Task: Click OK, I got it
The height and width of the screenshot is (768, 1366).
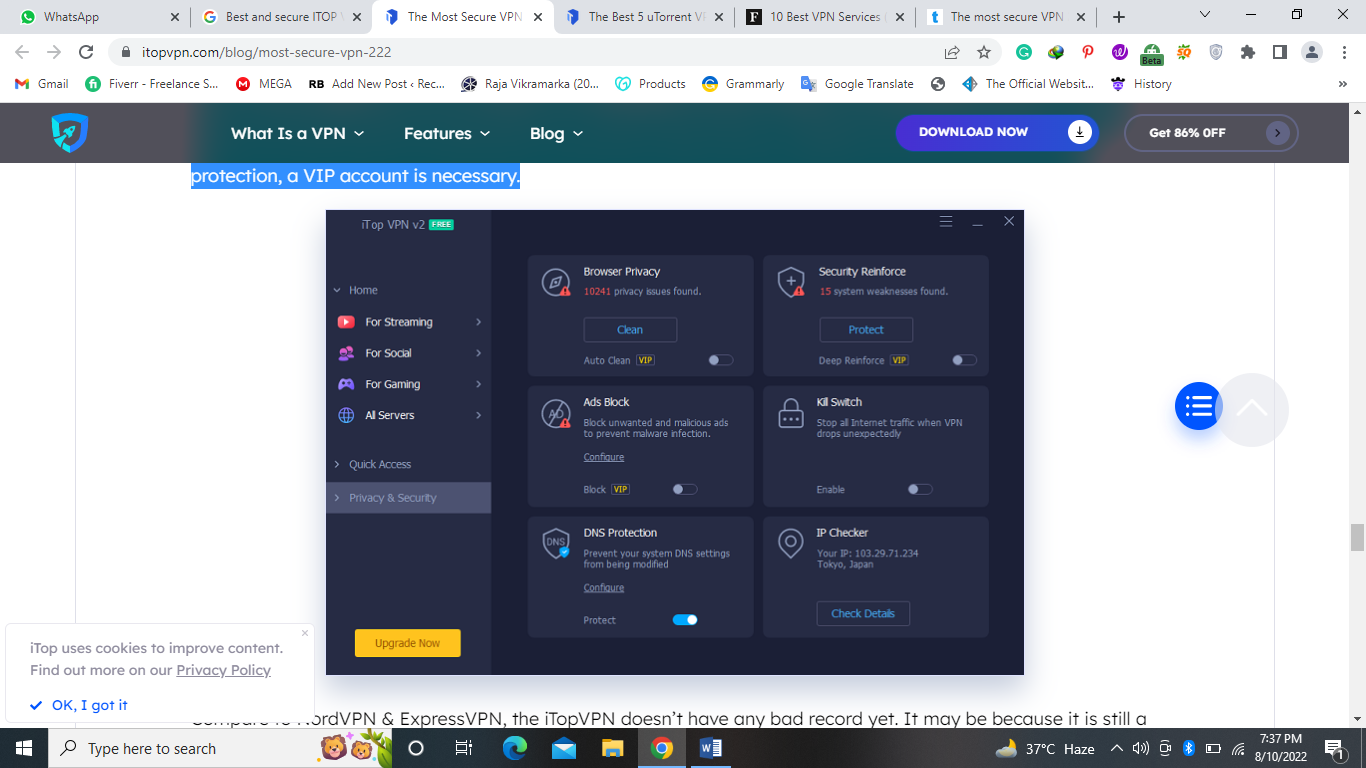Action: 79,705
